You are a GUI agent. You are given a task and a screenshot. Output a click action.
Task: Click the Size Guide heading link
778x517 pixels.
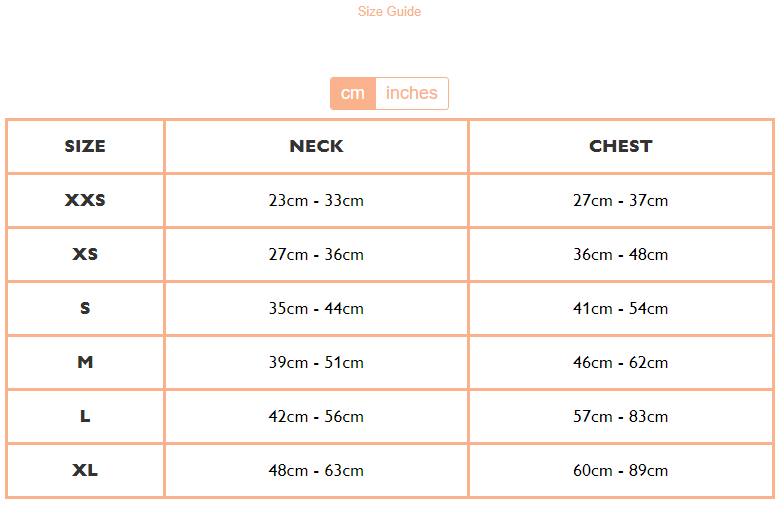coord(389,12)
